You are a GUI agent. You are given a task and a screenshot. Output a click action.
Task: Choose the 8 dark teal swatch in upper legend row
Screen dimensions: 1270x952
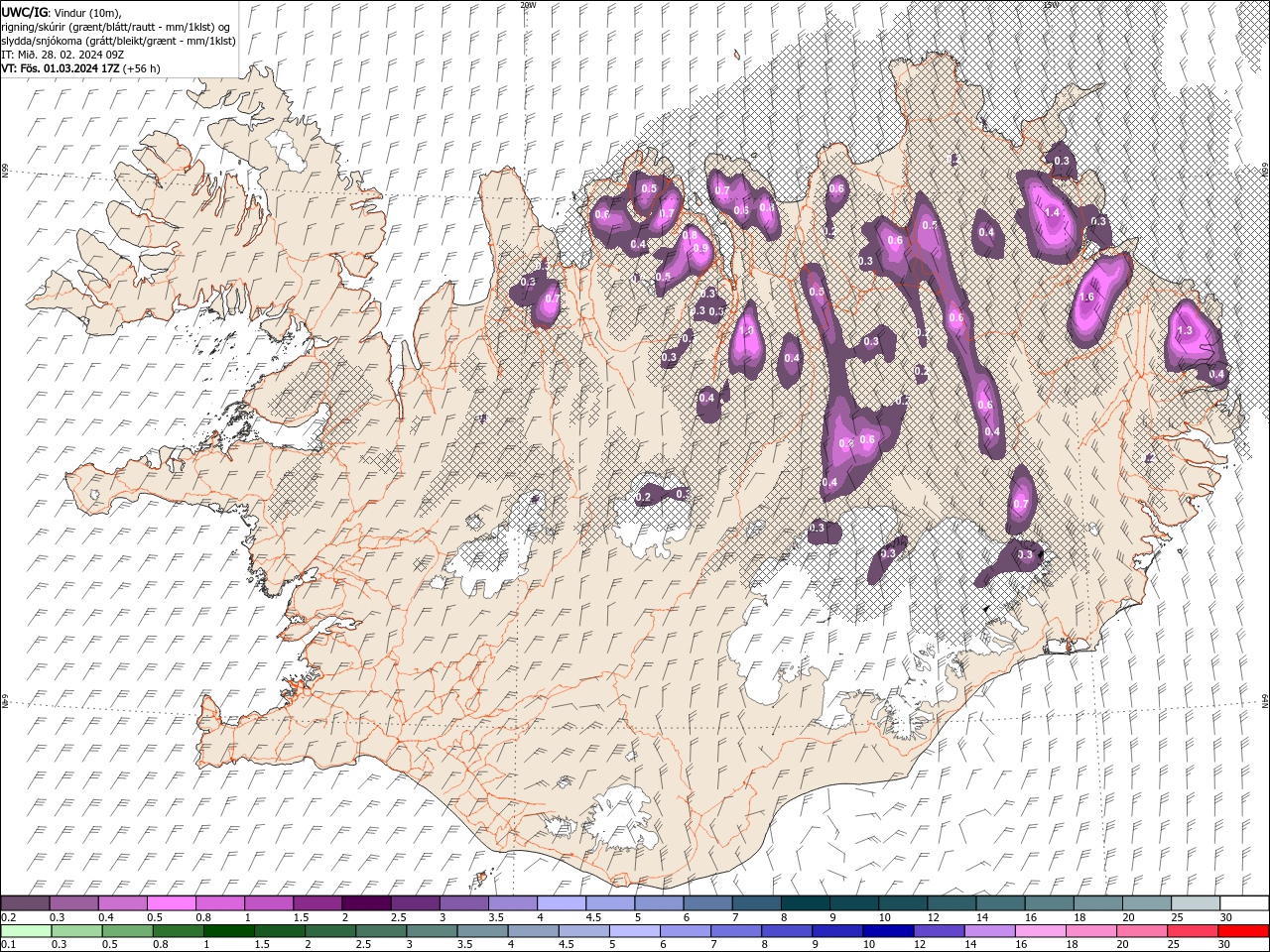[x=805, y=903]
